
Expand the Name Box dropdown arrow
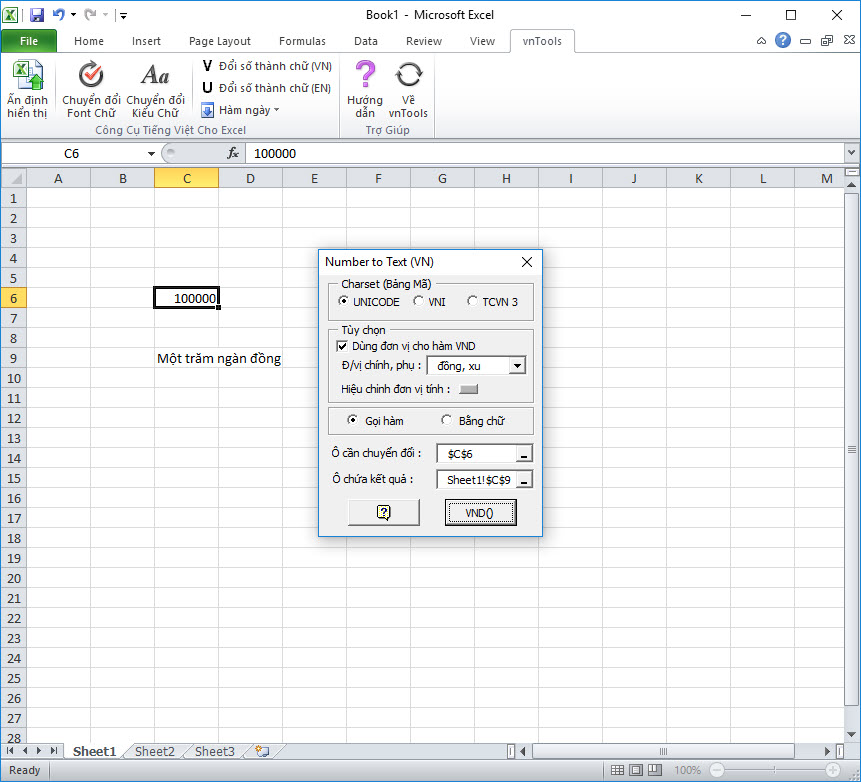(151, 154)
